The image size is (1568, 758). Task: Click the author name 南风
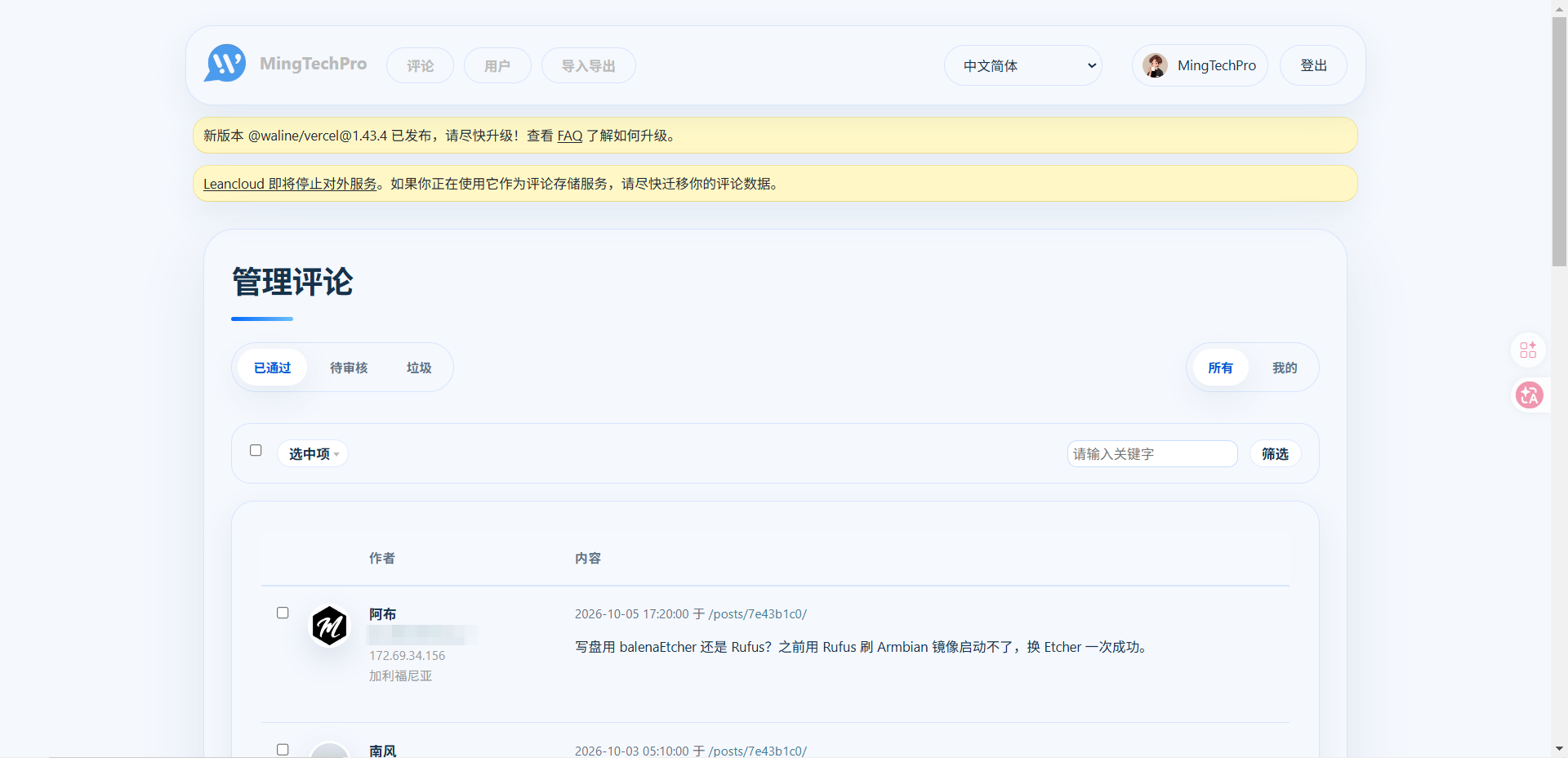click(382, 751)
